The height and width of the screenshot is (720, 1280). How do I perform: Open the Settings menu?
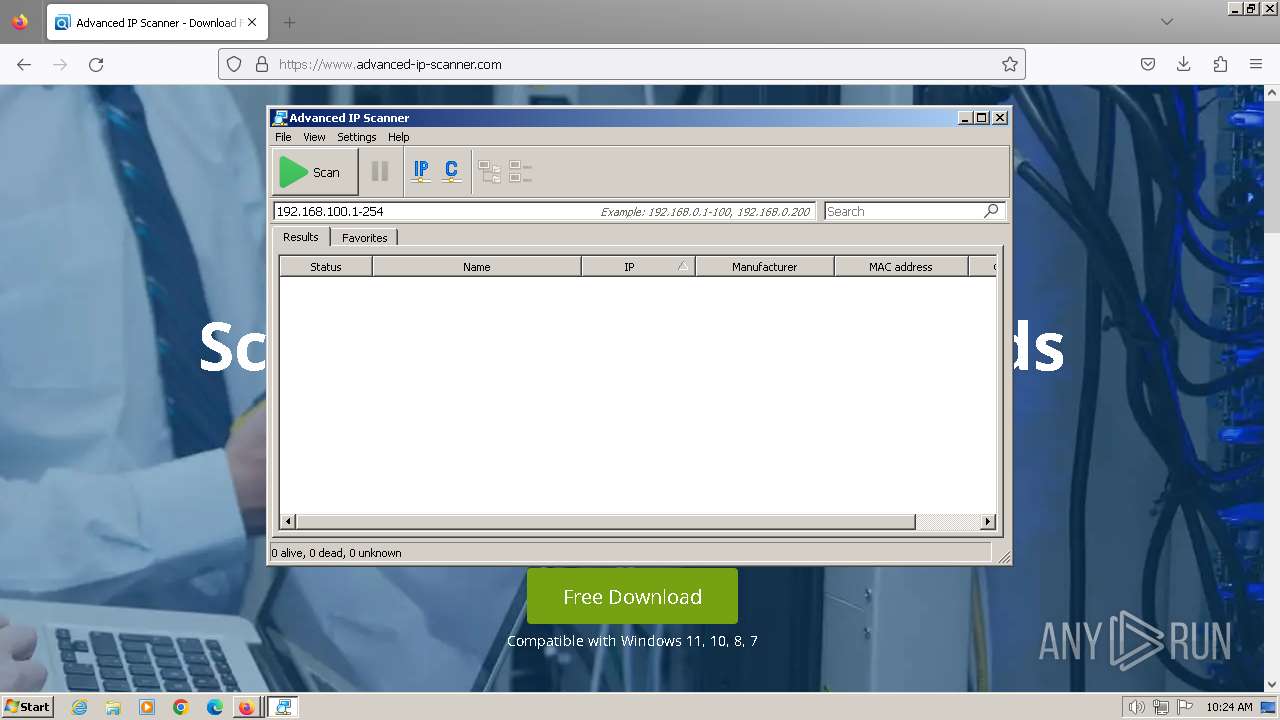pyautogui.click(x=356, y=137)
